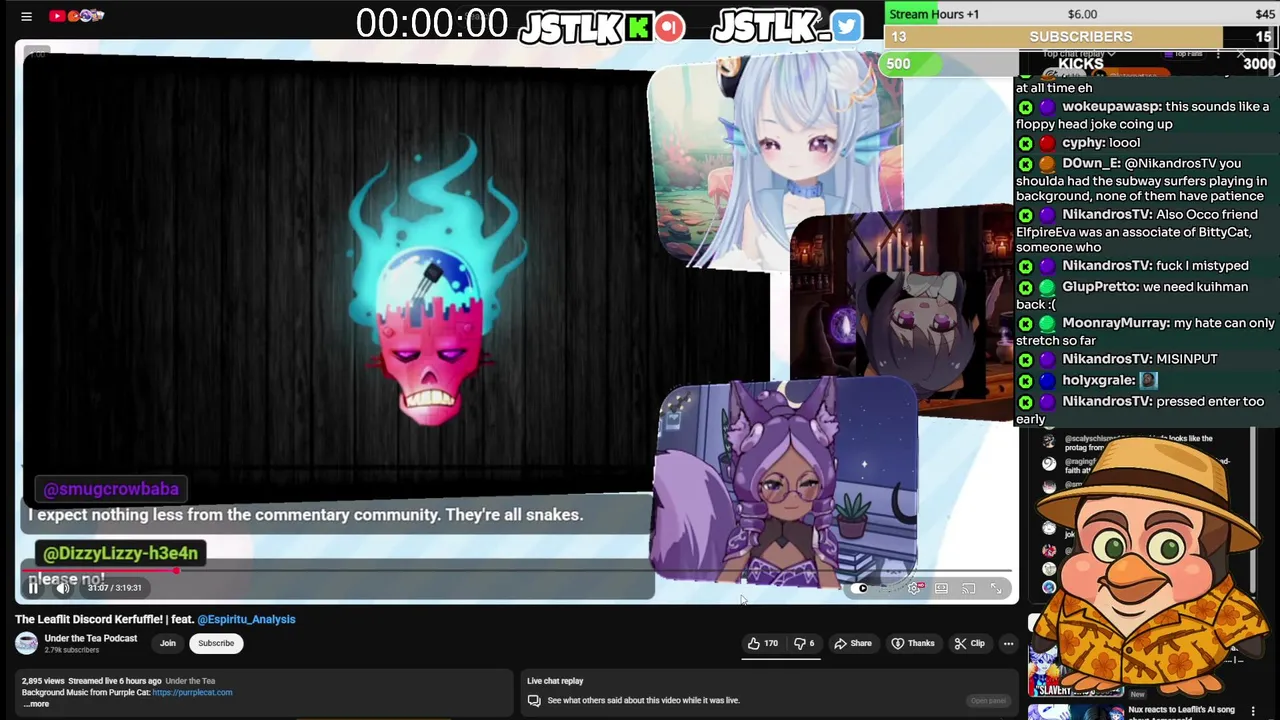
Task: Subscribe to Under the Tea Podcast
Action: pos(216,643)
